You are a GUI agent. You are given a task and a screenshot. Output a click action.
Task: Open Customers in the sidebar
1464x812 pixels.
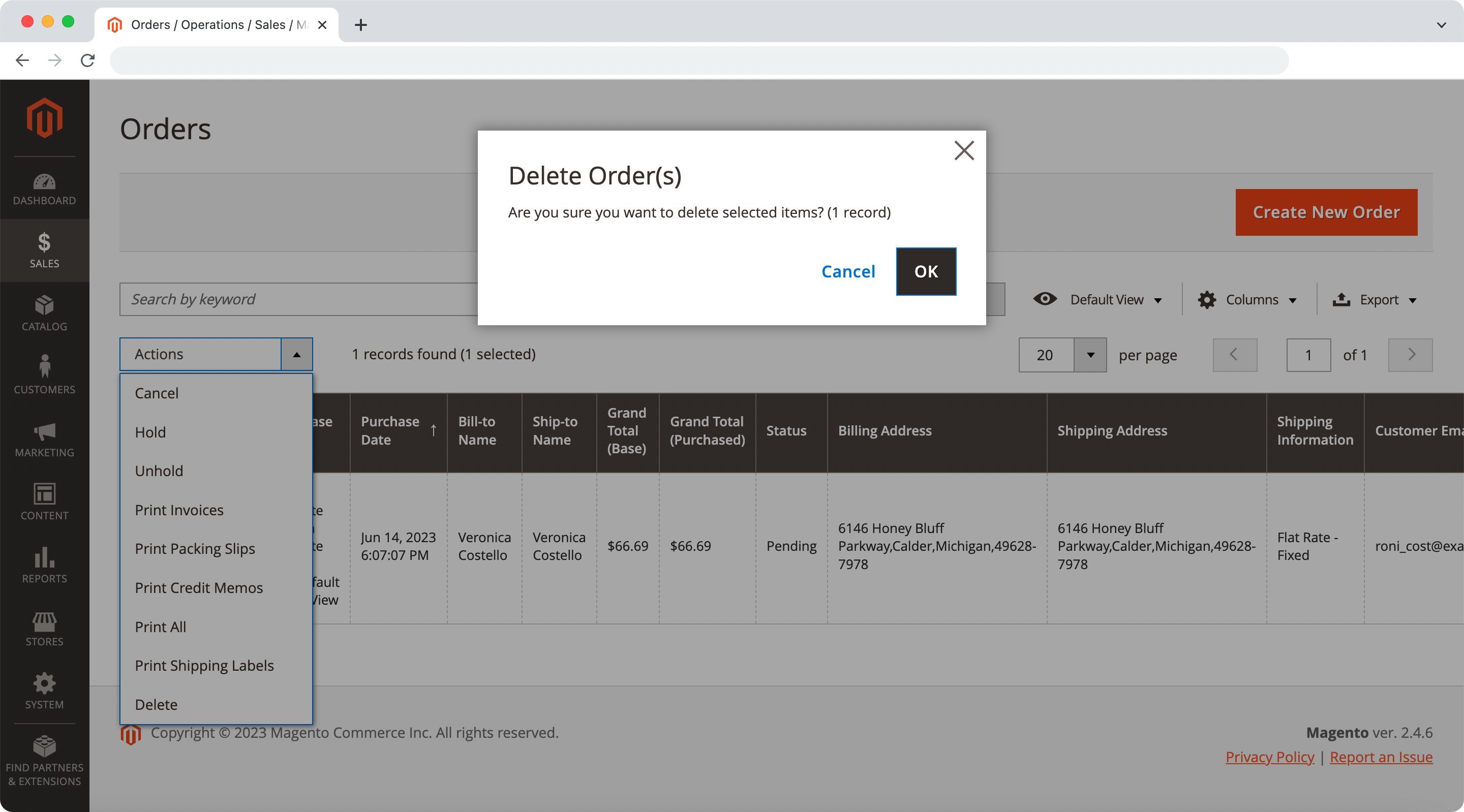pyautogui.click(x=44, y=375)
